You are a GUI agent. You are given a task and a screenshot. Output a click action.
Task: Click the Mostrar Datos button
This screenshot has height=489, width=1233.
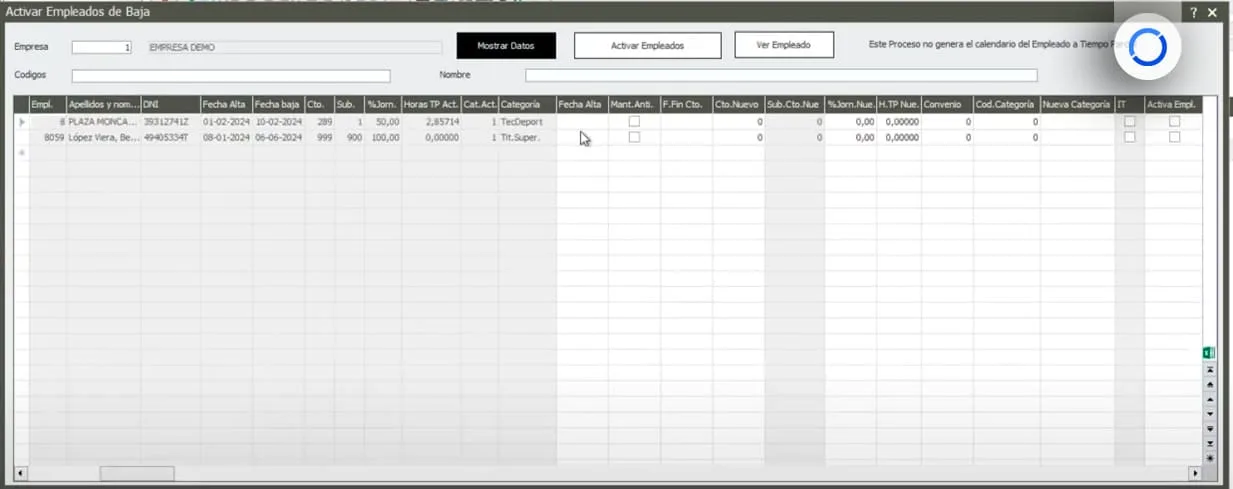click(x=506, y=46)
